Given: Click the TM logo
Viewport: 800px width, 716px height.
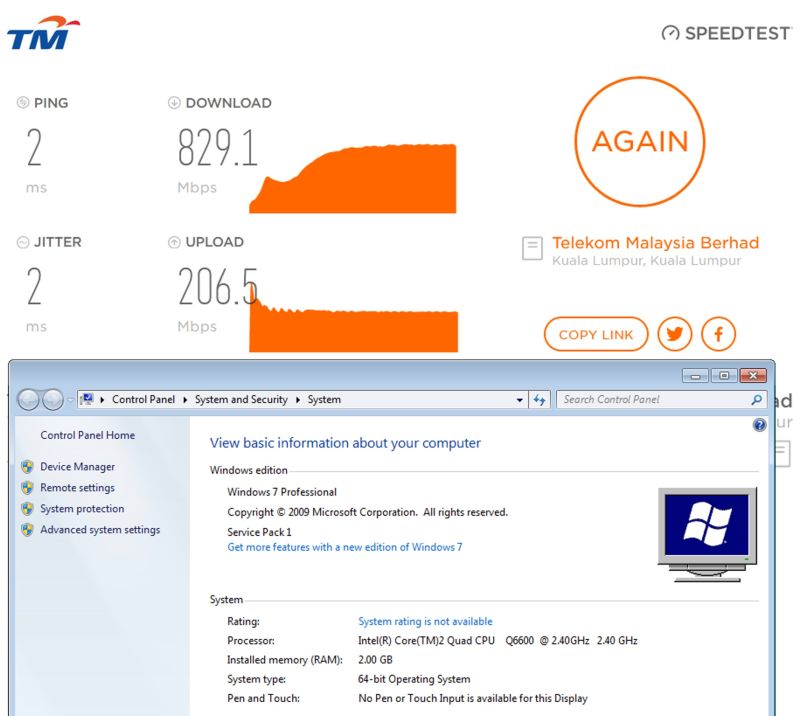Looking at the screenshot, I should pyautogui.click(x=43, y=33).
